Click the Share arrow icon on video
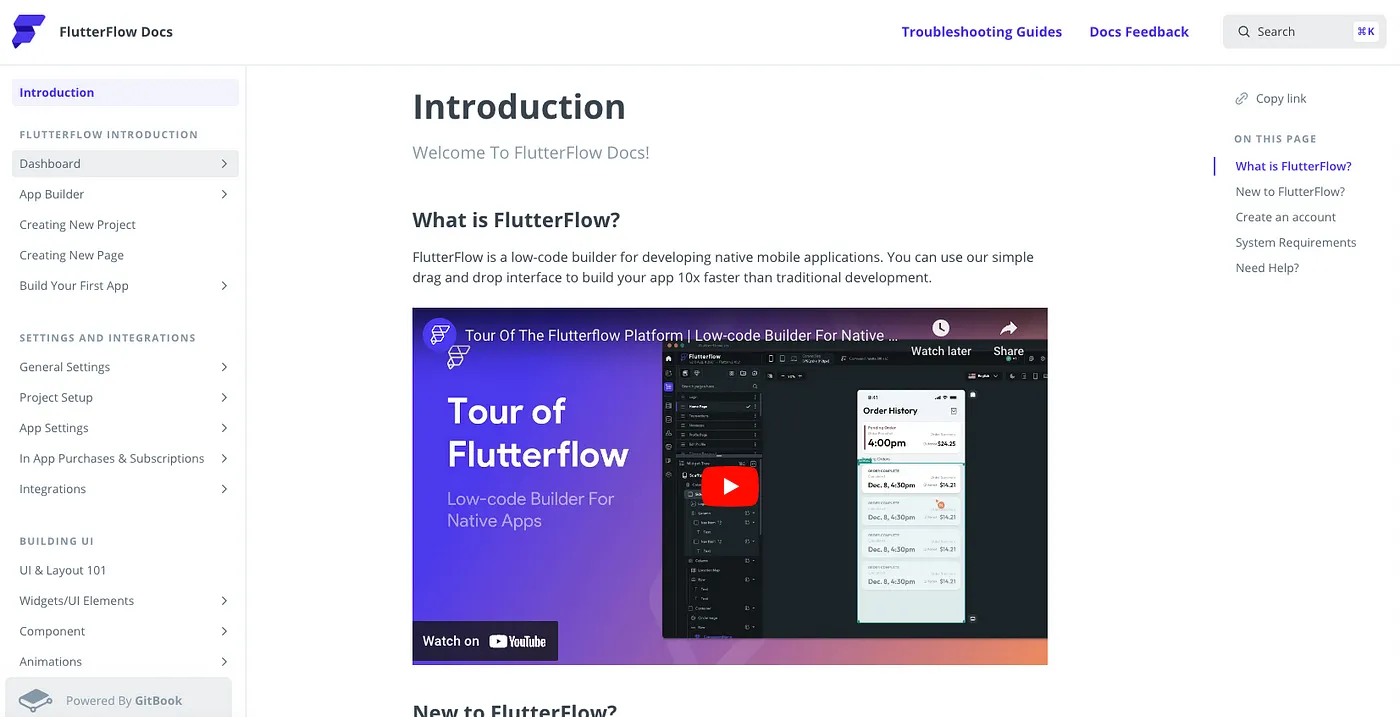 click(x=1008, y=329)
